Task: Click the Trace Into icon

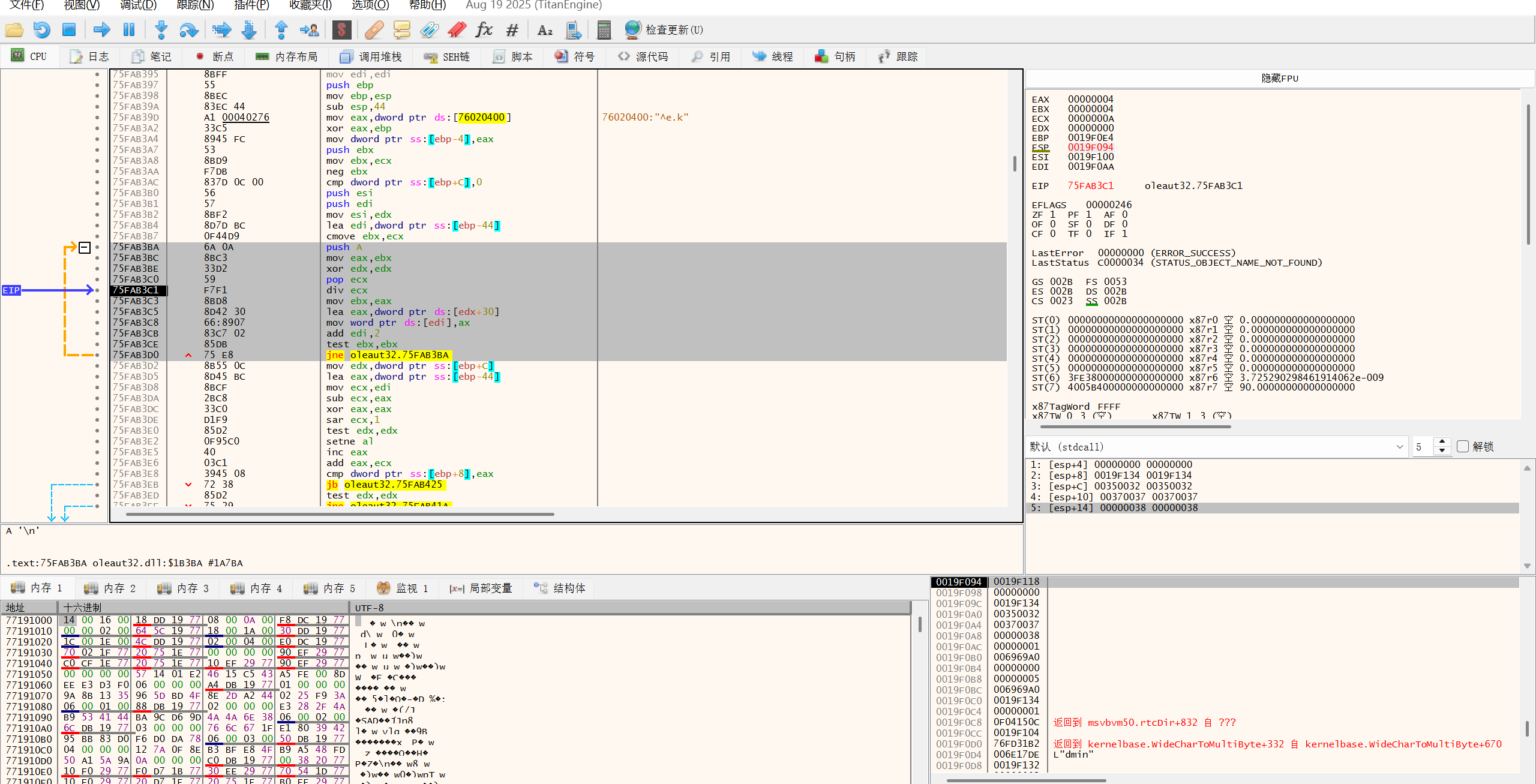Action: pyautogui.click(x=222, y=29)
